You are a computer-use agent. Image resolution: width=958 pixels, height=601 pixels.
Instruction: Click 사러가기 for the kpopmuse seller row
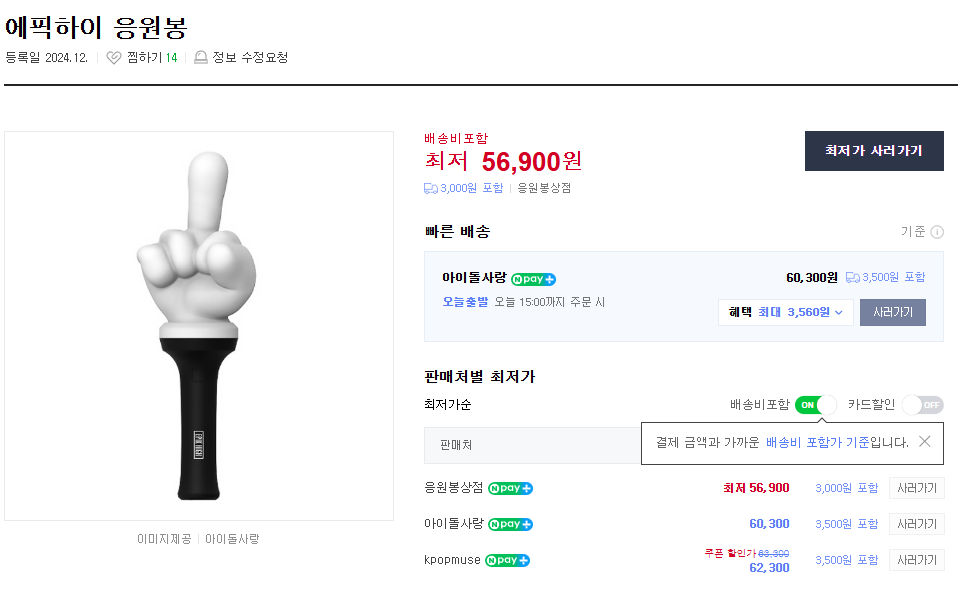point(916,560)
